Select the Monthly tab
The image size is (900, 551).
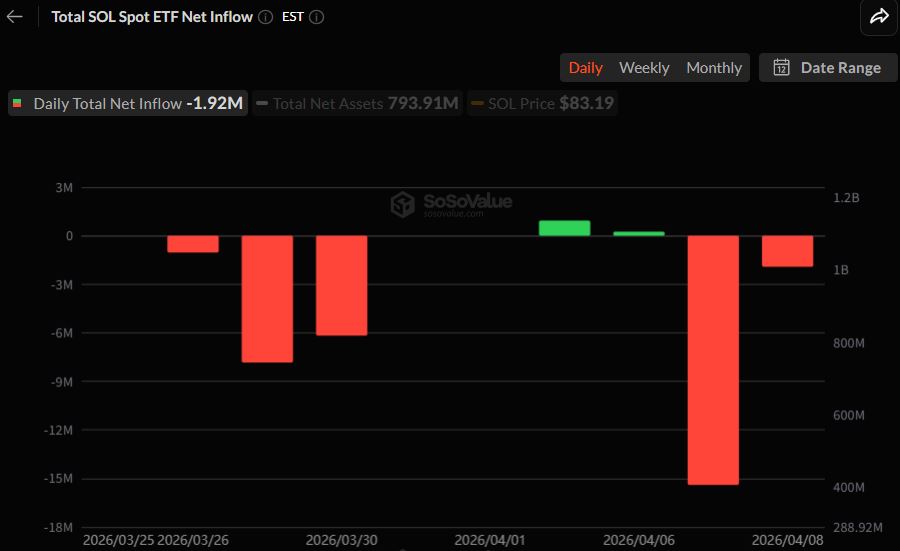(x=714, y=68)
